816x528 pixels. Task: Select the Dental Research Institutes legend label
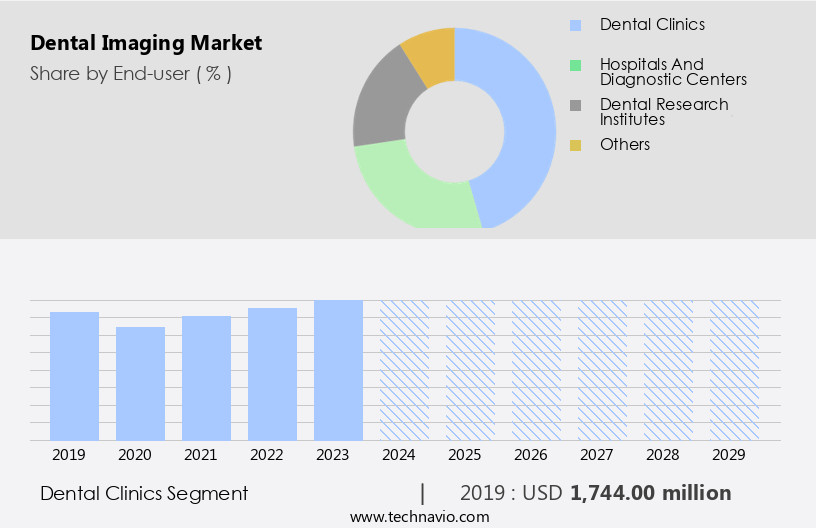tap(664, 112)
